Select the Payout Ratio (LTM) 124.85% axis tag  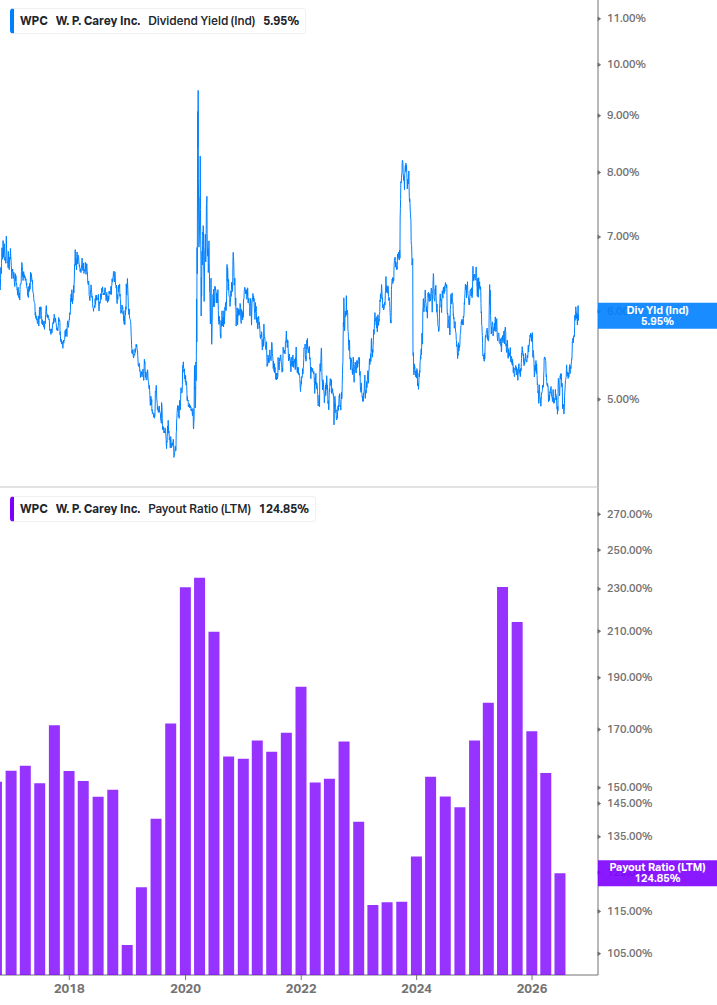[x=657, y=873]
